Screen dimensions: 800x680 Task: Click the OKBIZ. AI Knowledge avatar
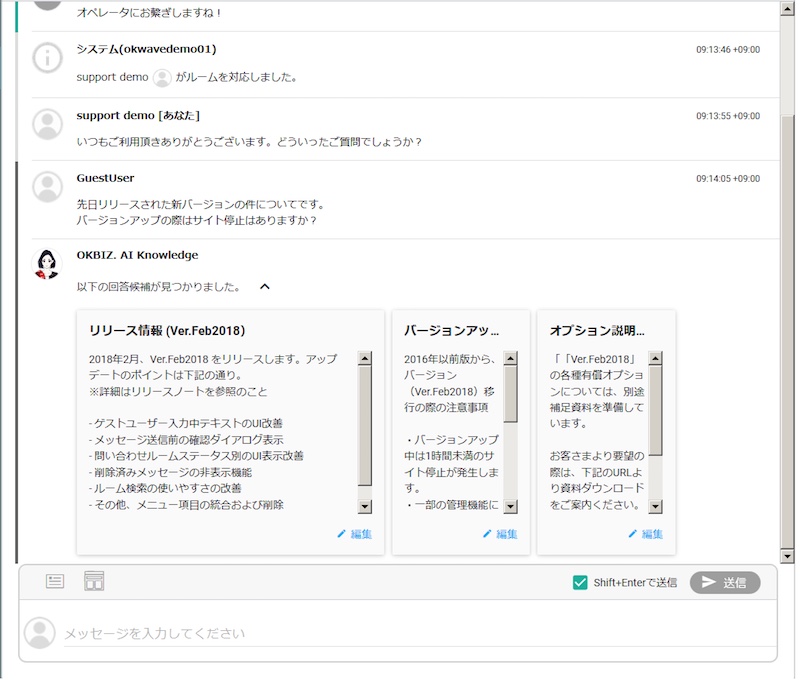(x=47, y=263)
